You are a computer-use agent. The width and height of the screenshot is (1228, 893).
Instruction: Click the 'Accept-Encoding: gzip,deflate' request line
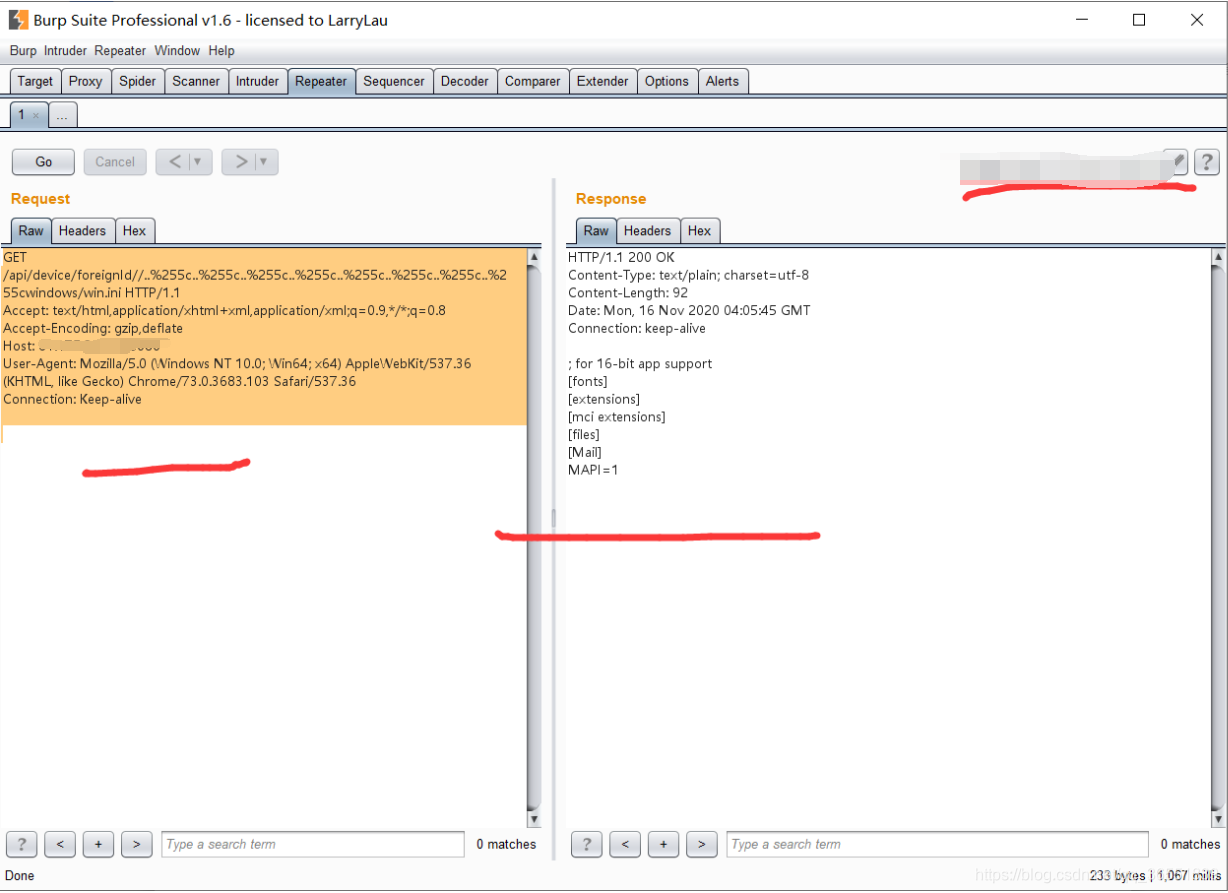(x=93, y=328)
